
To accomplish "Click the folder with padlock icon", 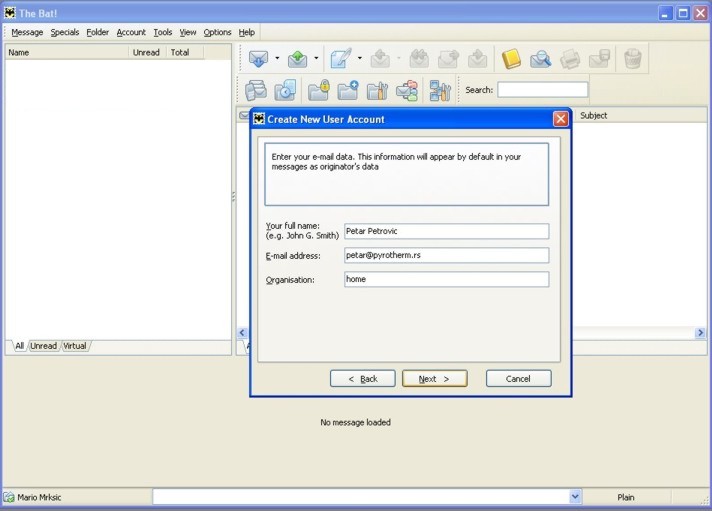I will (318, 90).
